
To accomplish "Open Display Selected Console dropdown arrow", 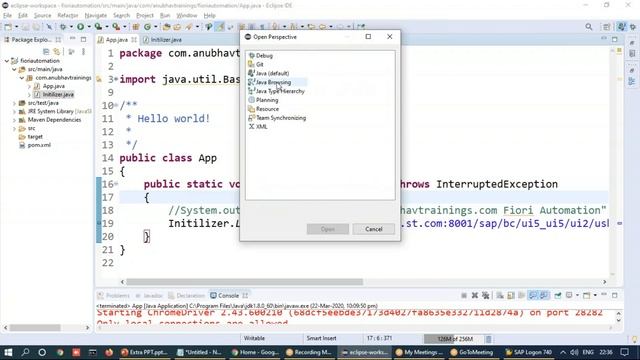I will pos(577,296).
